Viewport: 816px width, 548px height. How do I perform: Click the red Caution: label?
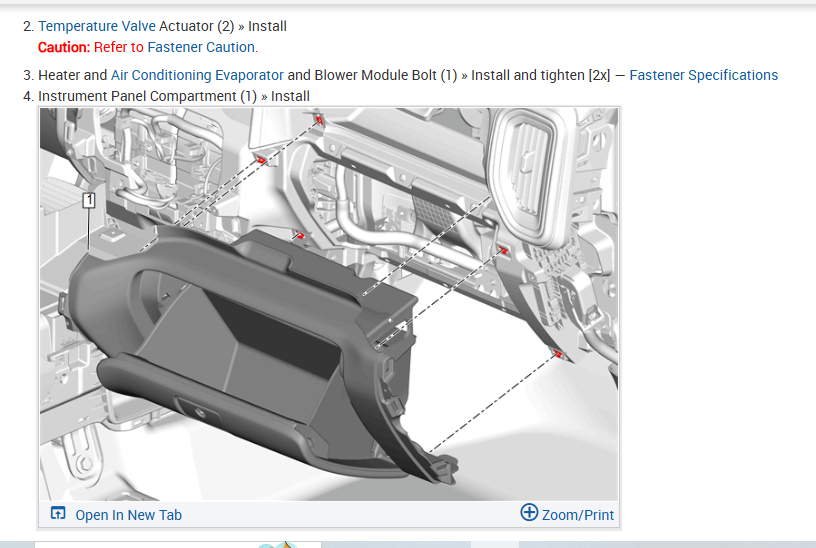pyautogui.click(x=64, y=47)
